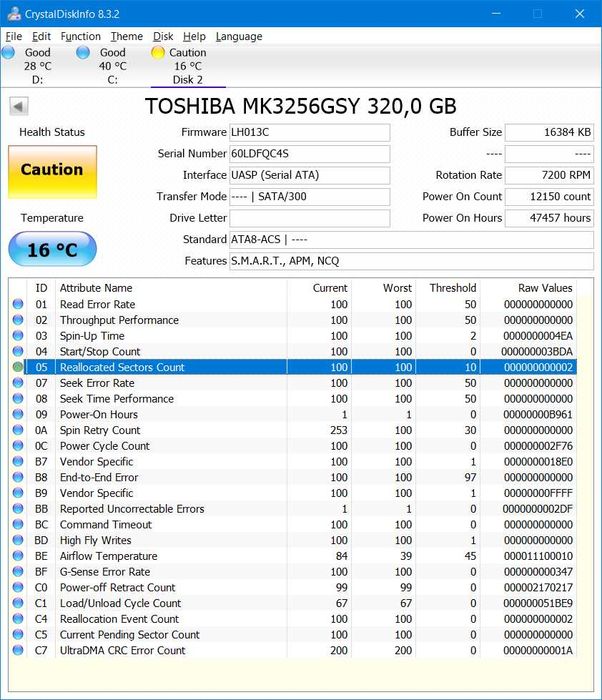The image size is (602, 700).
Task: Click status dot for Throughput Performance row
Action: [18, 320]
